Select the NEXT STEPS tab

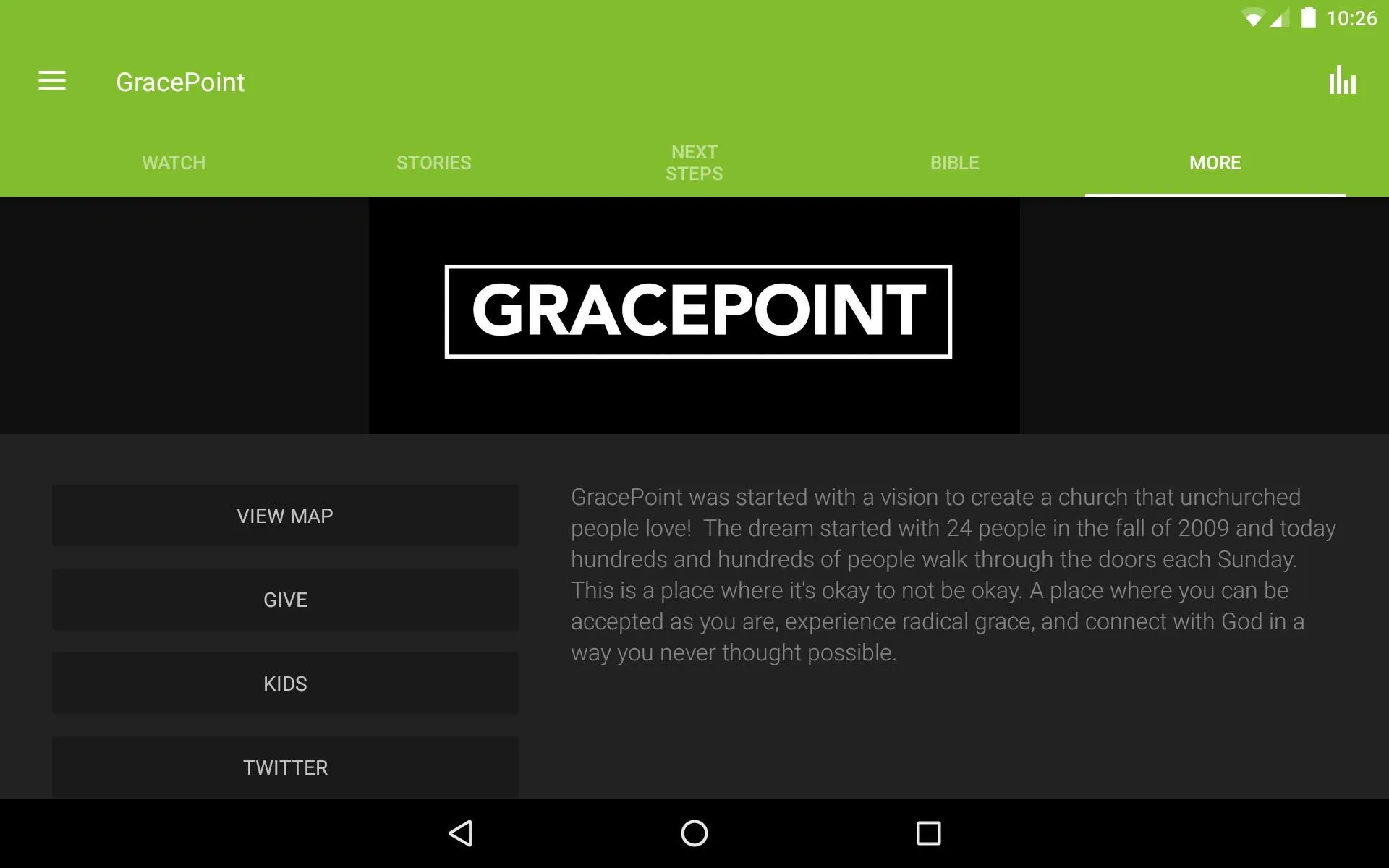(x=694, y=162)
